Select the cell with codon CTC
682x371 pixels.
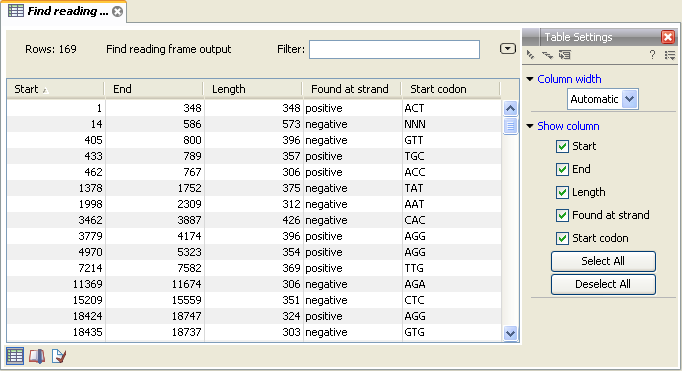(x=451, y=300)
